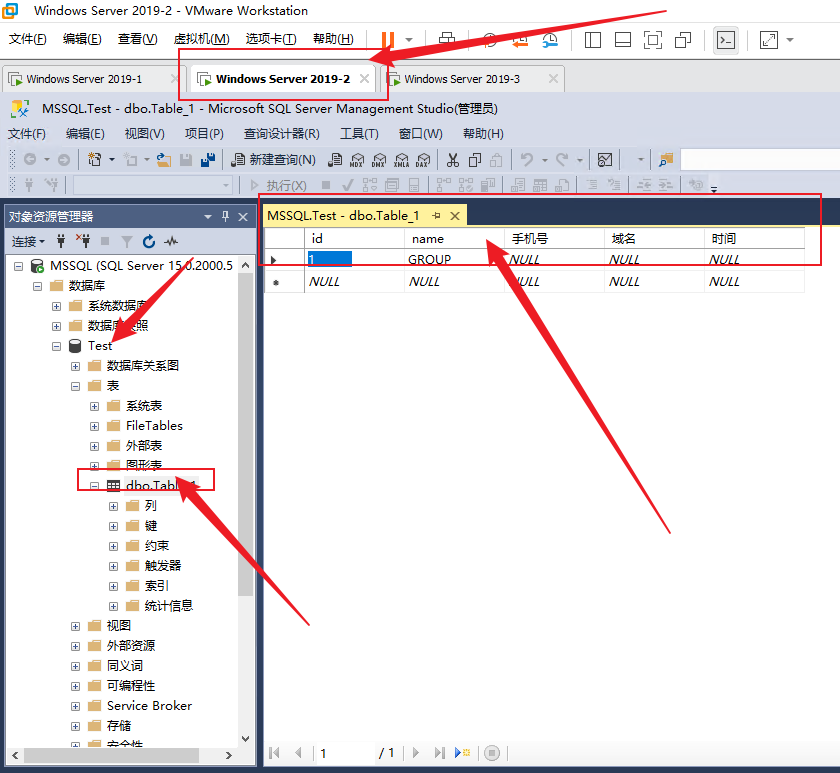
Task: Toggle VMware console view icon
Action: (x=726, y=40)
